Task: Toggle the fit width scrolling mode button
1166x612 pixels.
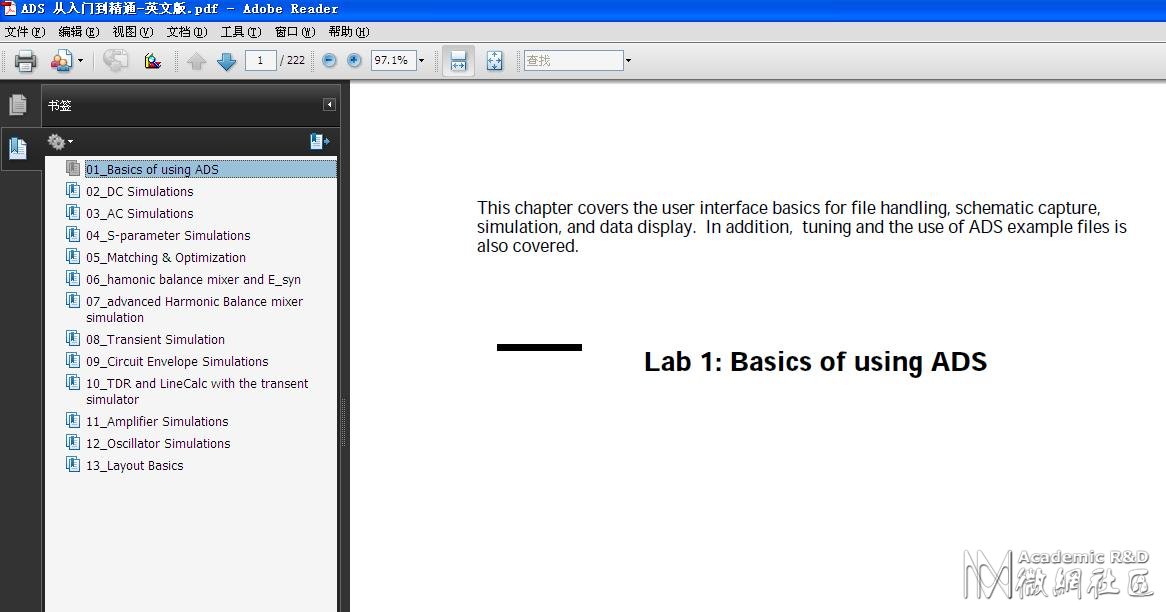Action: 459,61
